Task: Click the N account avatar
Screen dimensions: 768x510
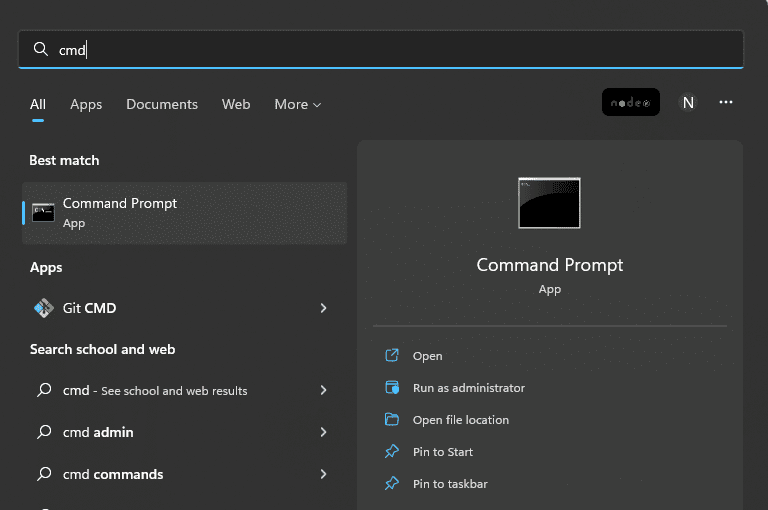Action: click(688, 102)
